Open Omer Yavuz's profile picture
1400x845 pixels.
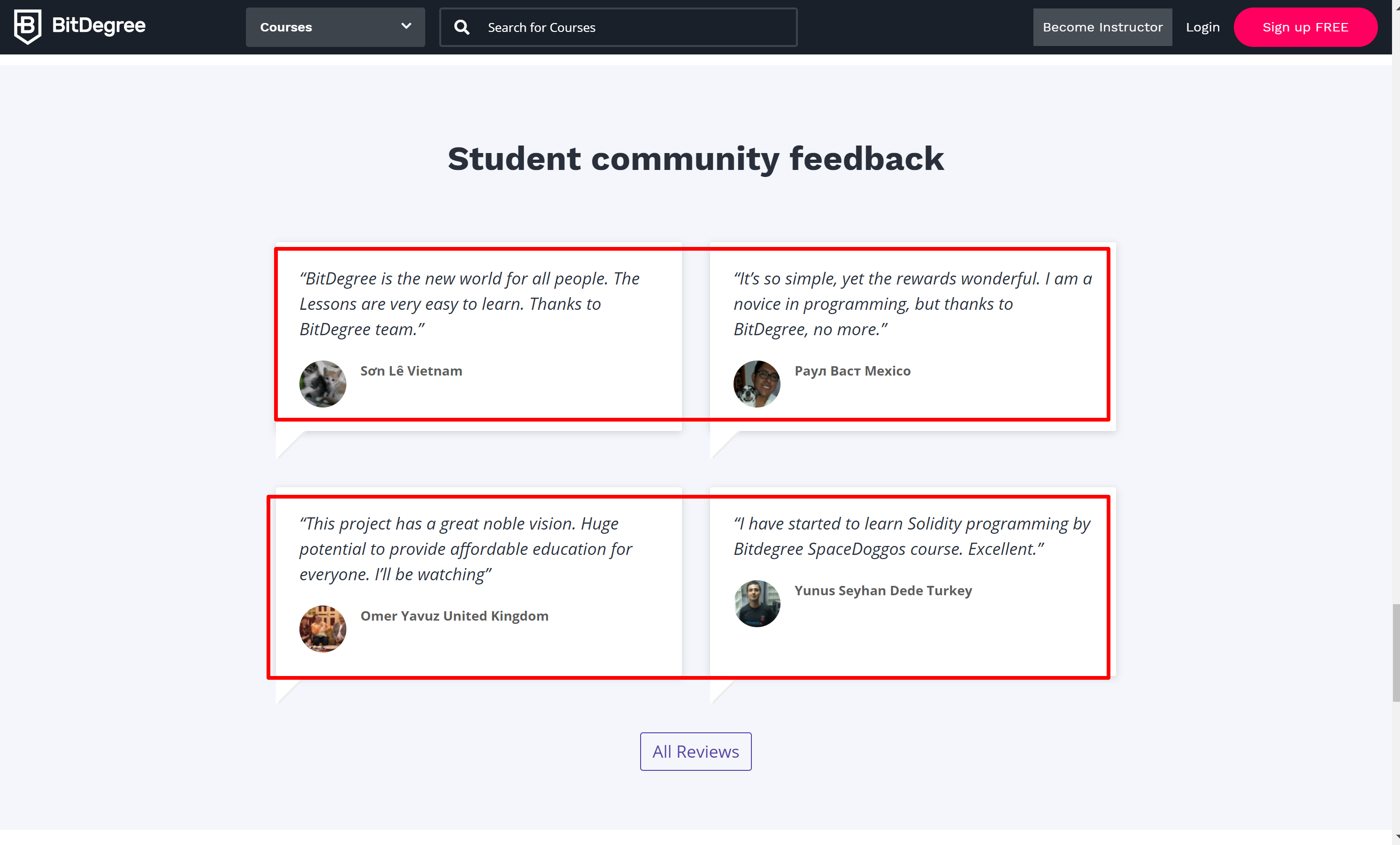(x=322, y=629)
